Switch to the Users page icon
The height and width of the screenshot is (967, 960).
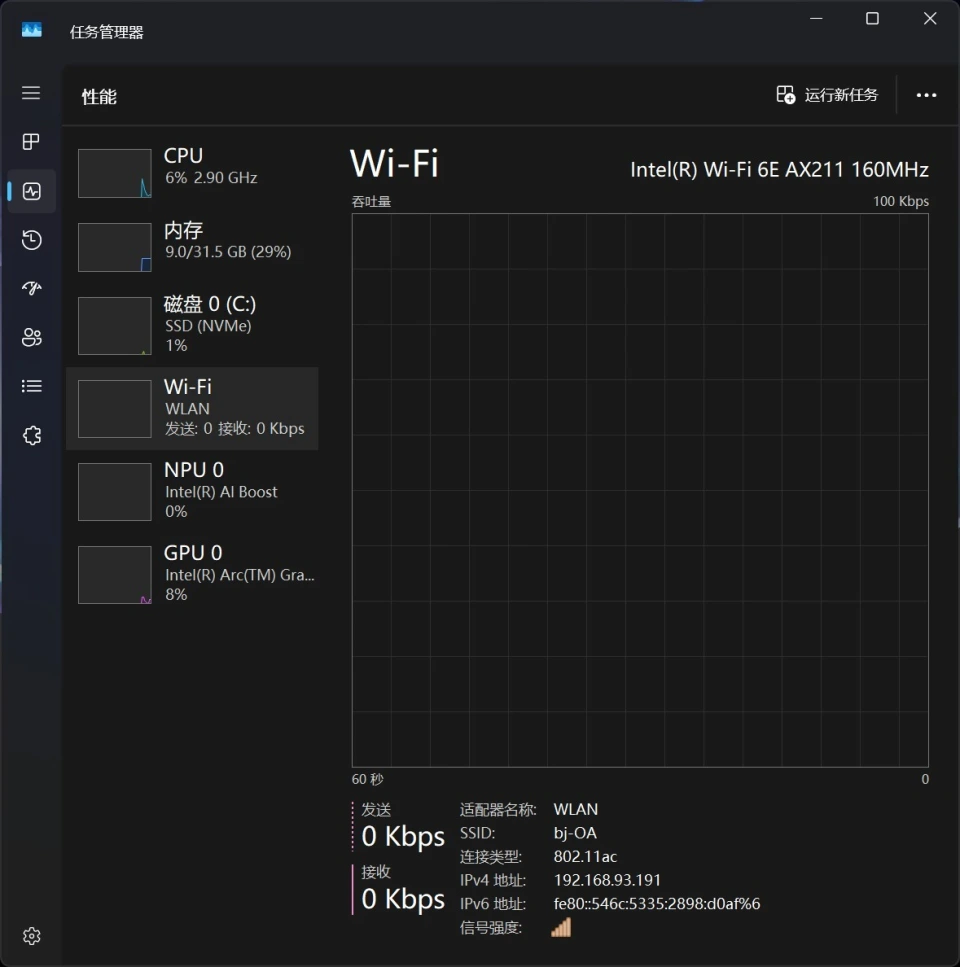pyautogui.click(x=31, y=338)
